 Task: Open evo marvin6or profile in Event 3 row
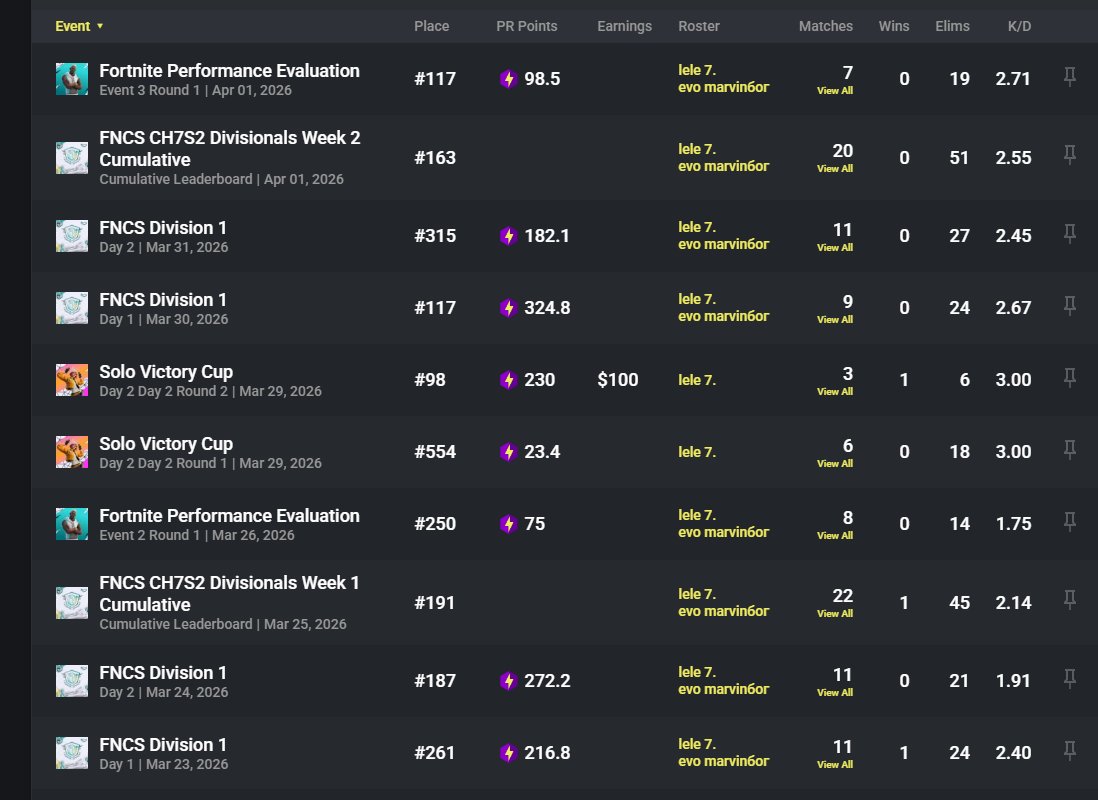point(723,87)
